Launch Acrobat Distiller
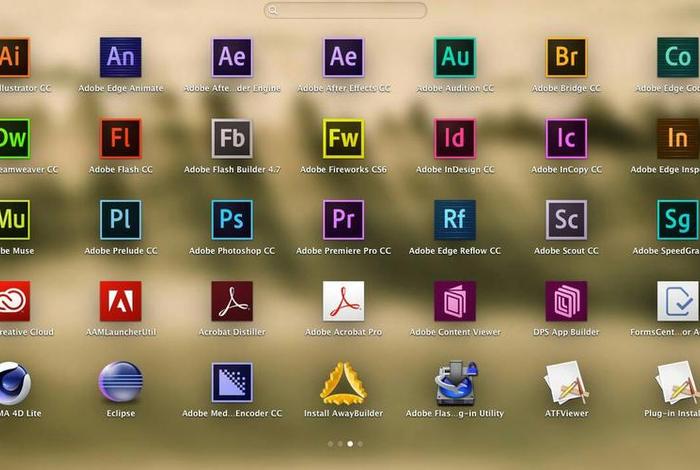The width and height of the screenshot is (700, 470). coord(232,301)
